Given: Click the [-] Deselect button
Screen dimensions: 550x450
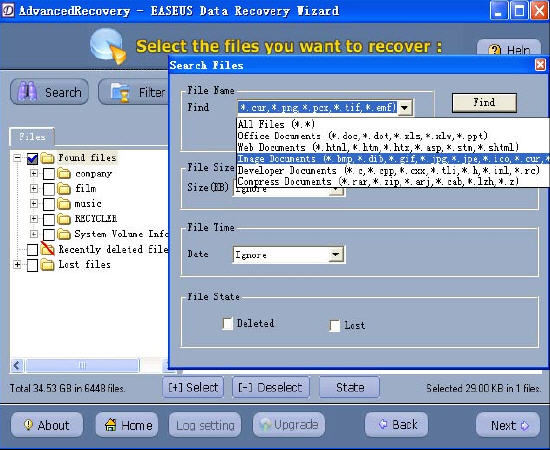Looking at the screenshot, I should tap(270, 387).
